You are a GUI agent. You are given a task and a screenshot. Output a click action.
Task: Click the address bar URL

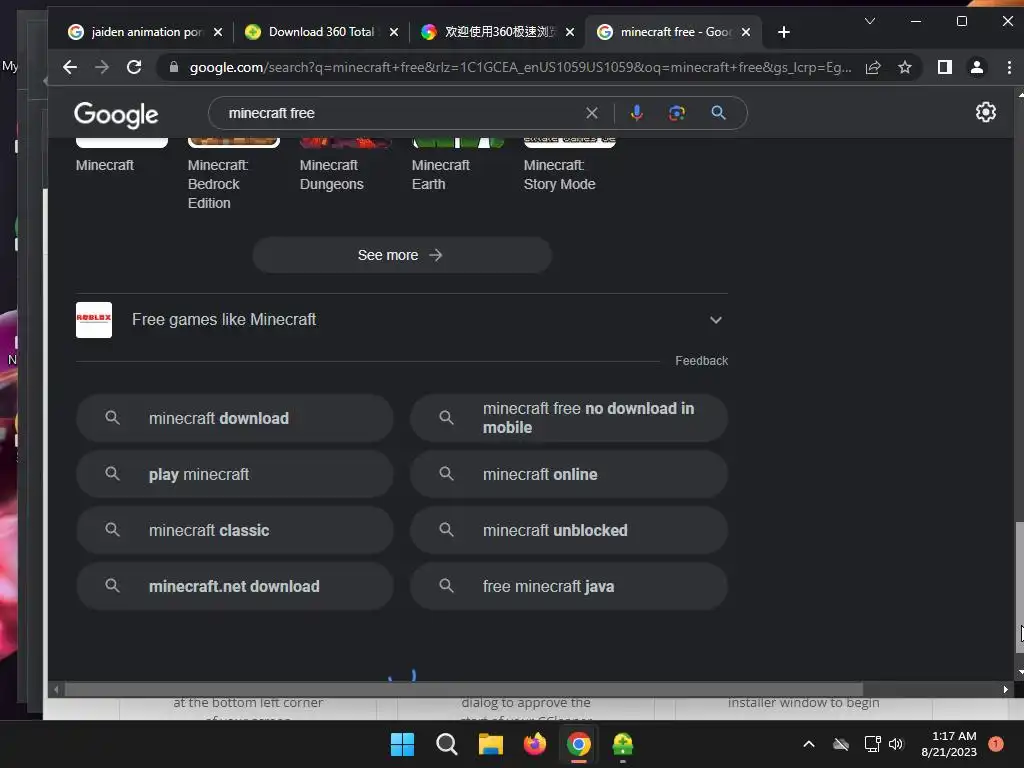pos(520,67)
